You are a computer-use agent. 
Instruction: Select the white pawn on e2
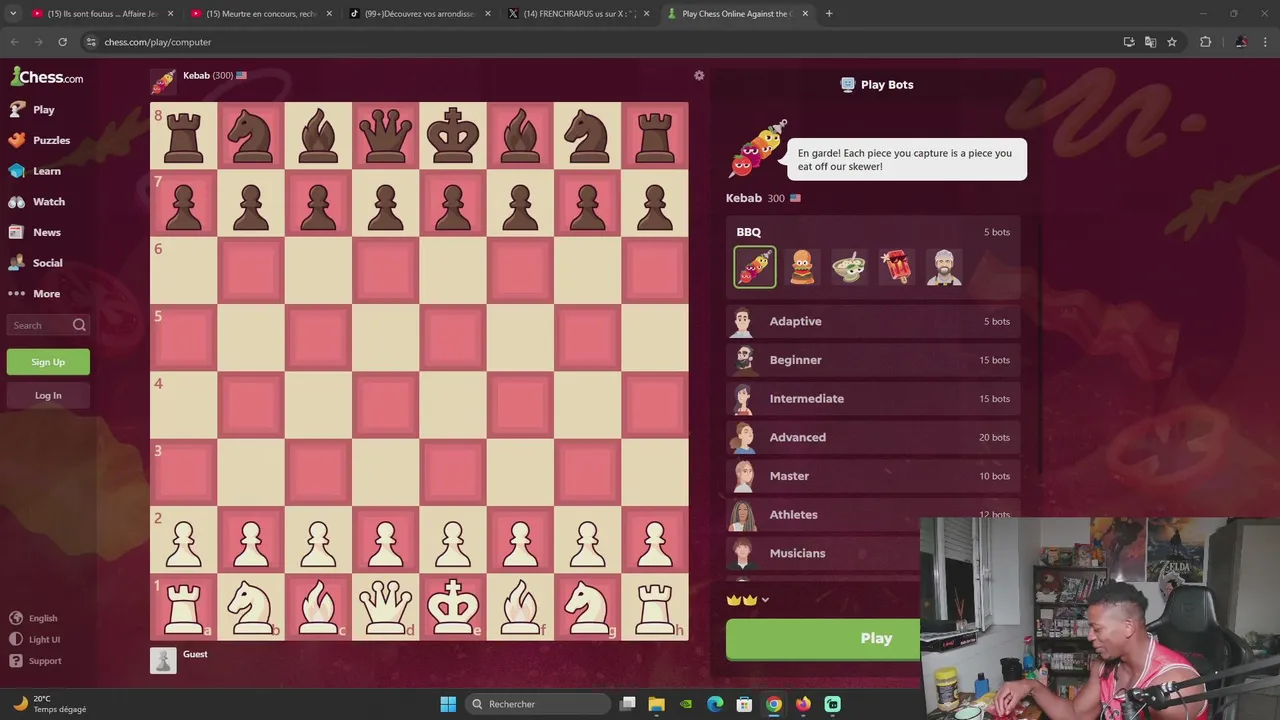453,540
